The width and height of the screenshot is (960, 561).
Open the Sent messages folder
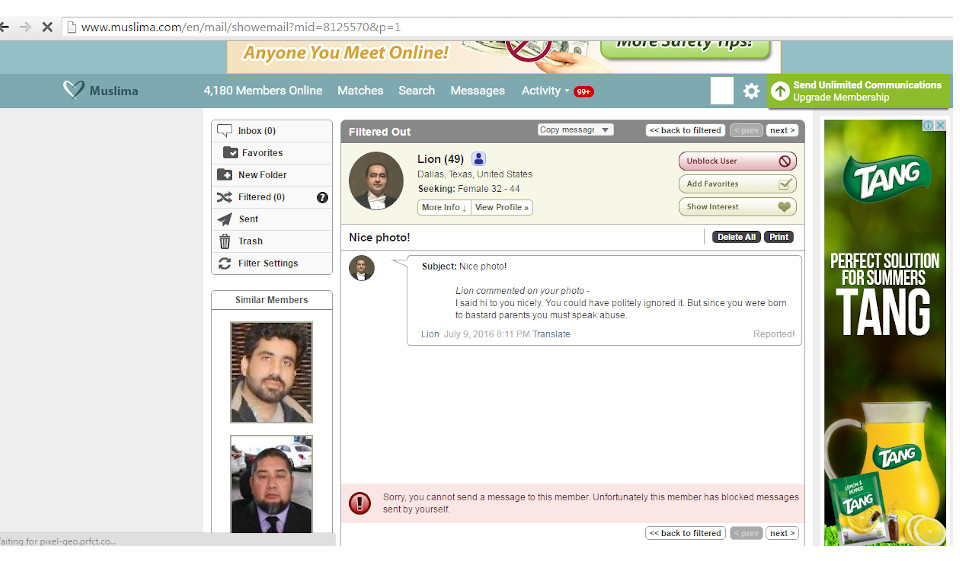[248, 219]
